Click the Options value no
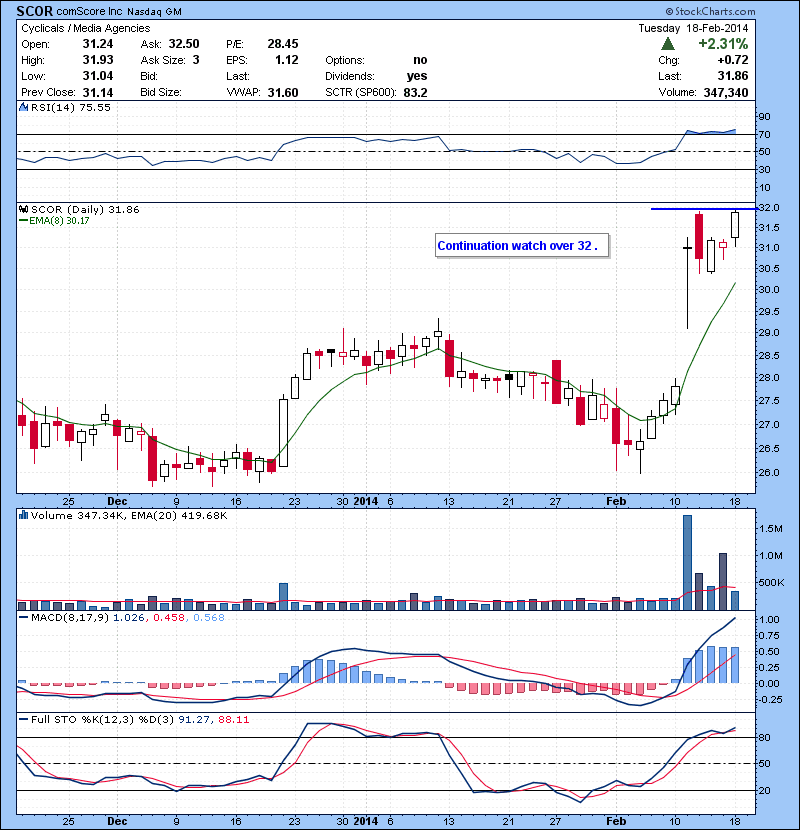Image resolution: width=800 pixels, height=830 pixels. (x=420, y=60)
